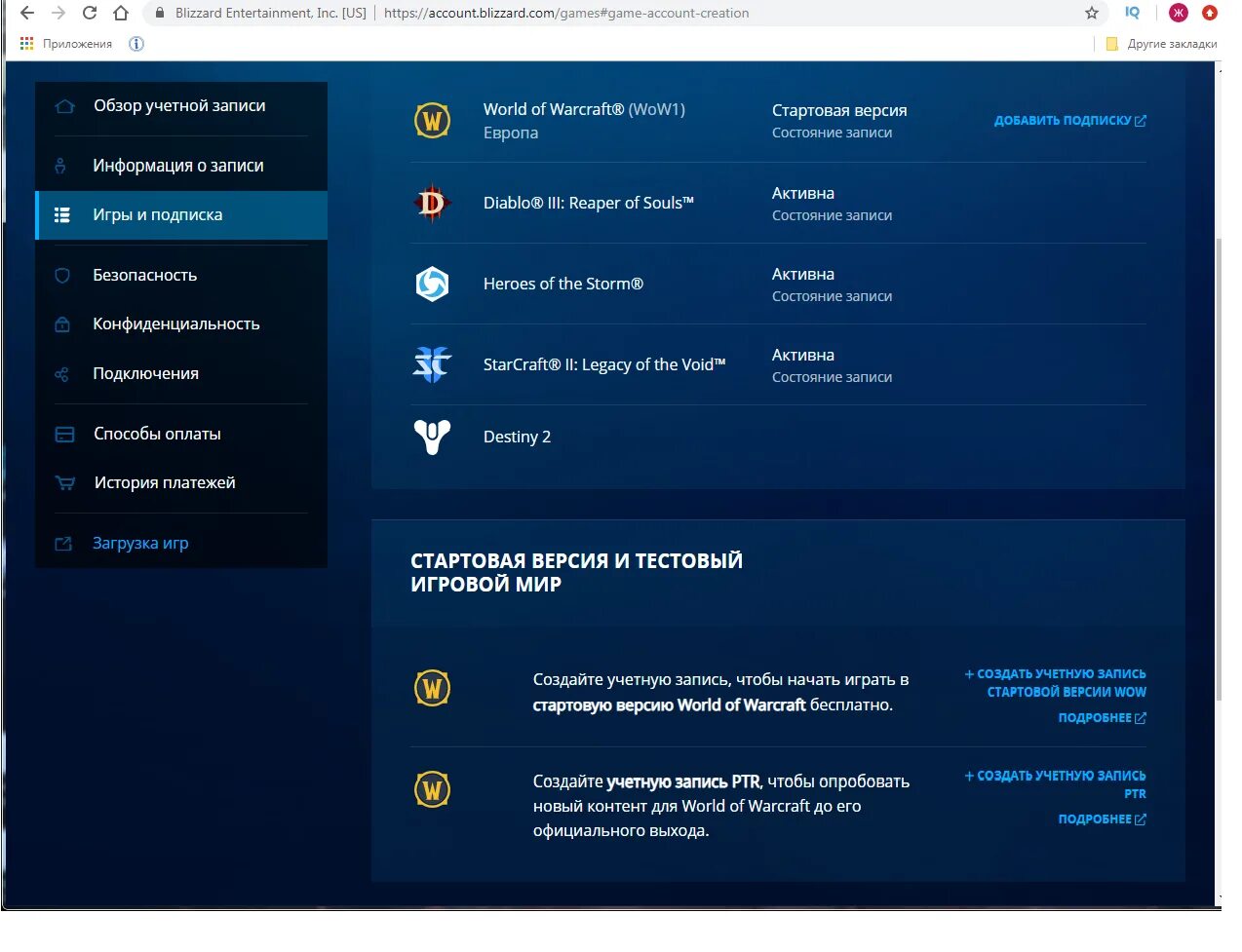Click Подробнее under starter edition link
The width and height of the screenshot is (1242, 952).
[x=1102, y=718]
